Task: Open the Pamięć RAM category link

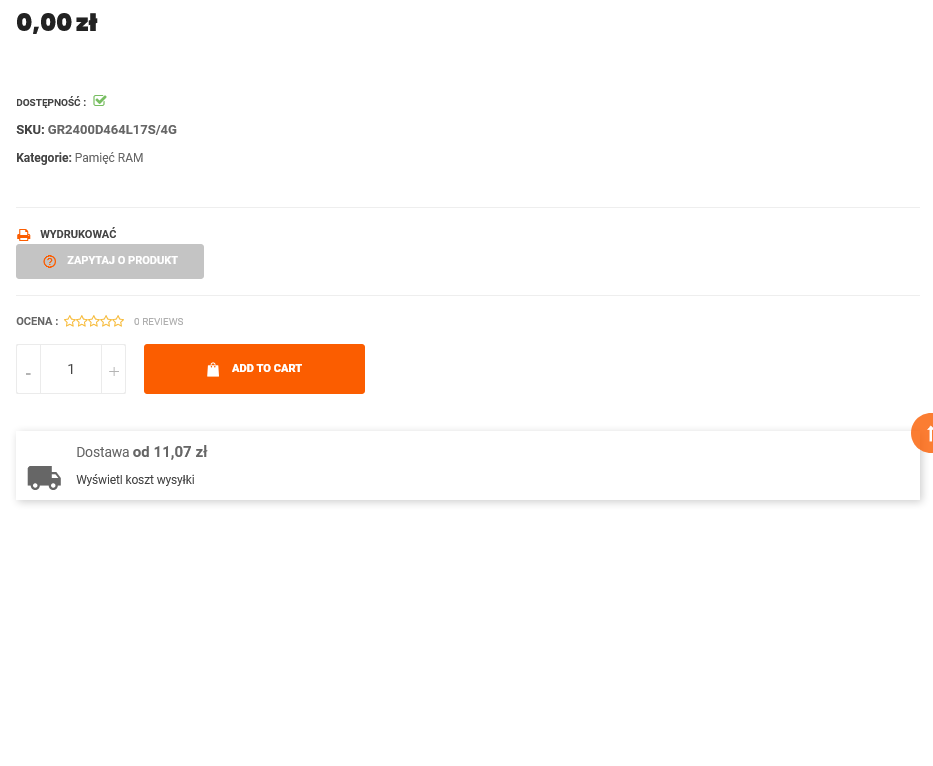Action: pos(109,158)
